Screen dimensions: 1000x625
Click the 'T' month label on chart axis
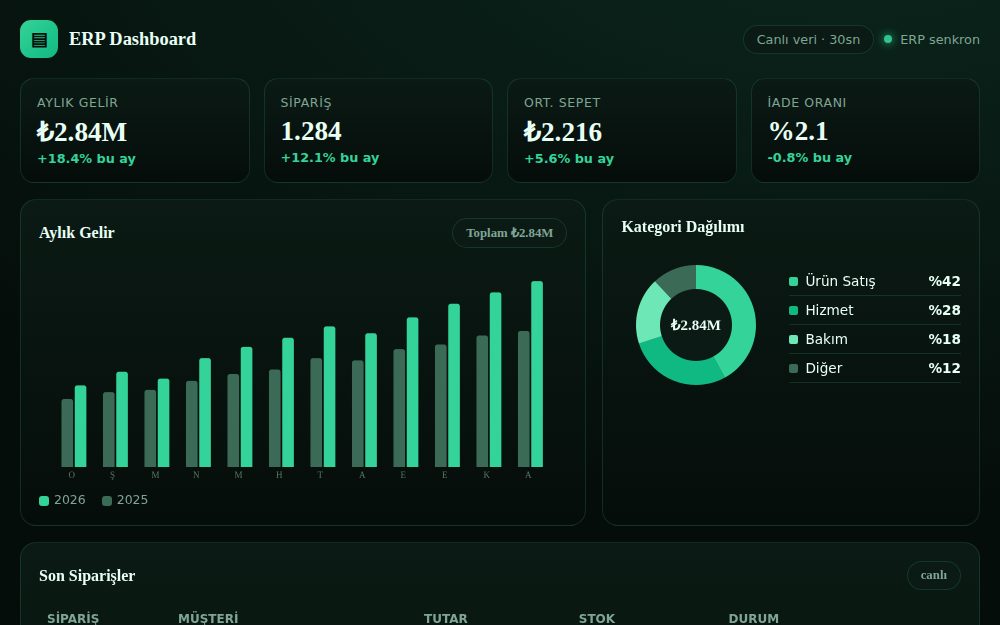[x=320, y=475]
